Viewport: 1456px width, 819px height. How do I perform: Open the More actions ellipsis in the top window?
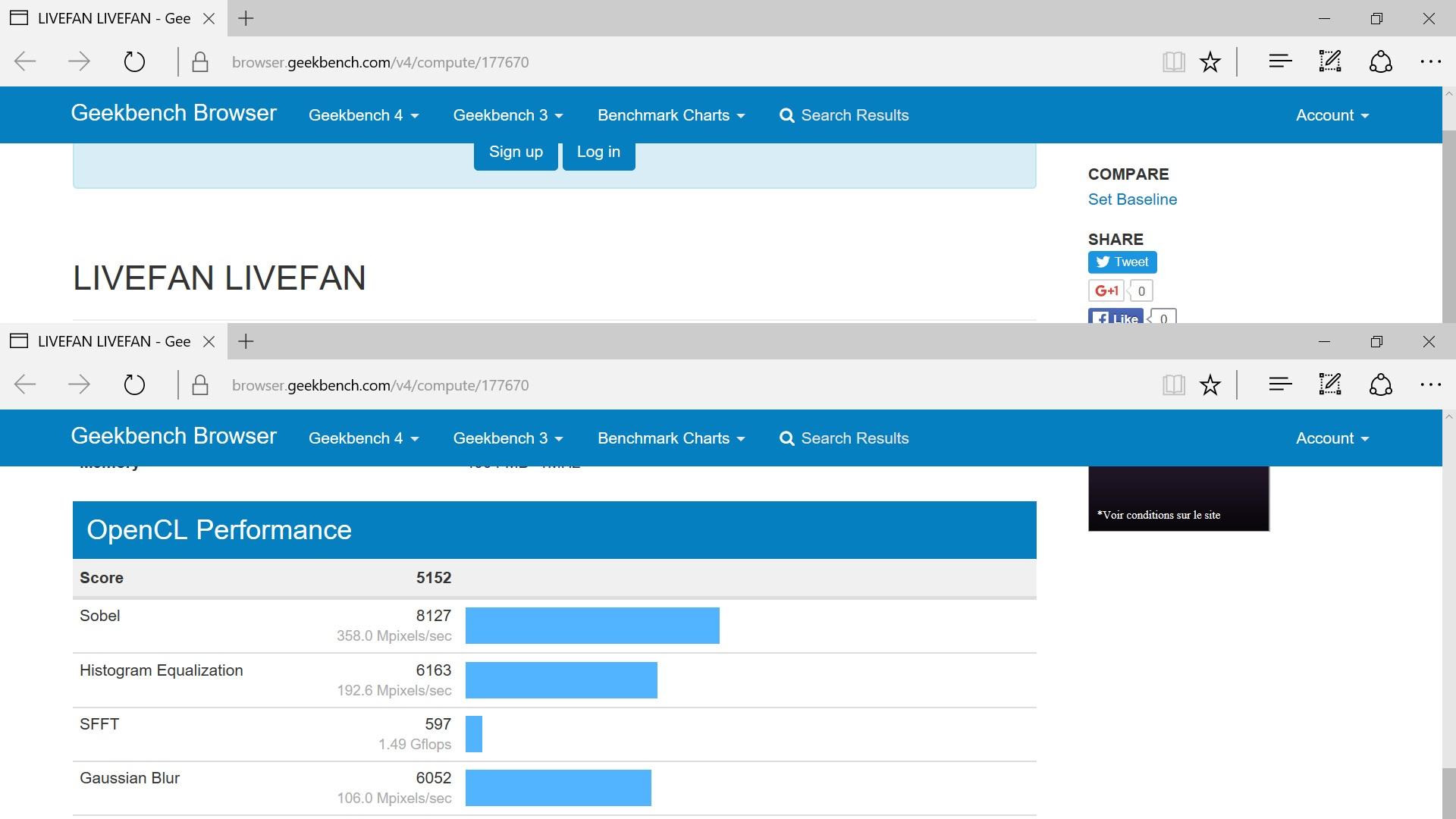[1430, 61]
